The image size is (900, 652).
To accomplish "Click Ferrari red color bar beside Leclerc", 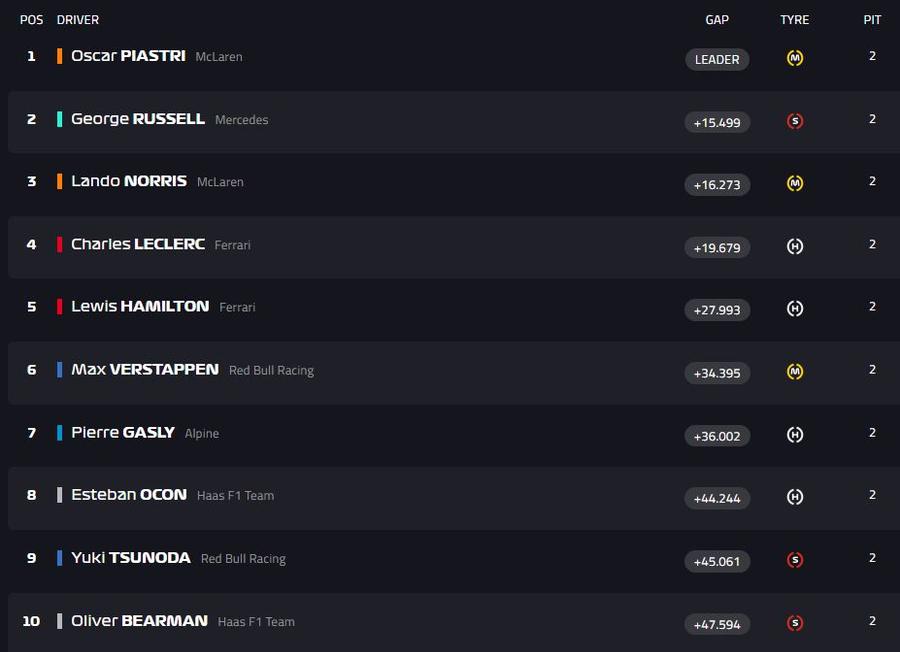I will [x=59, y=244].
